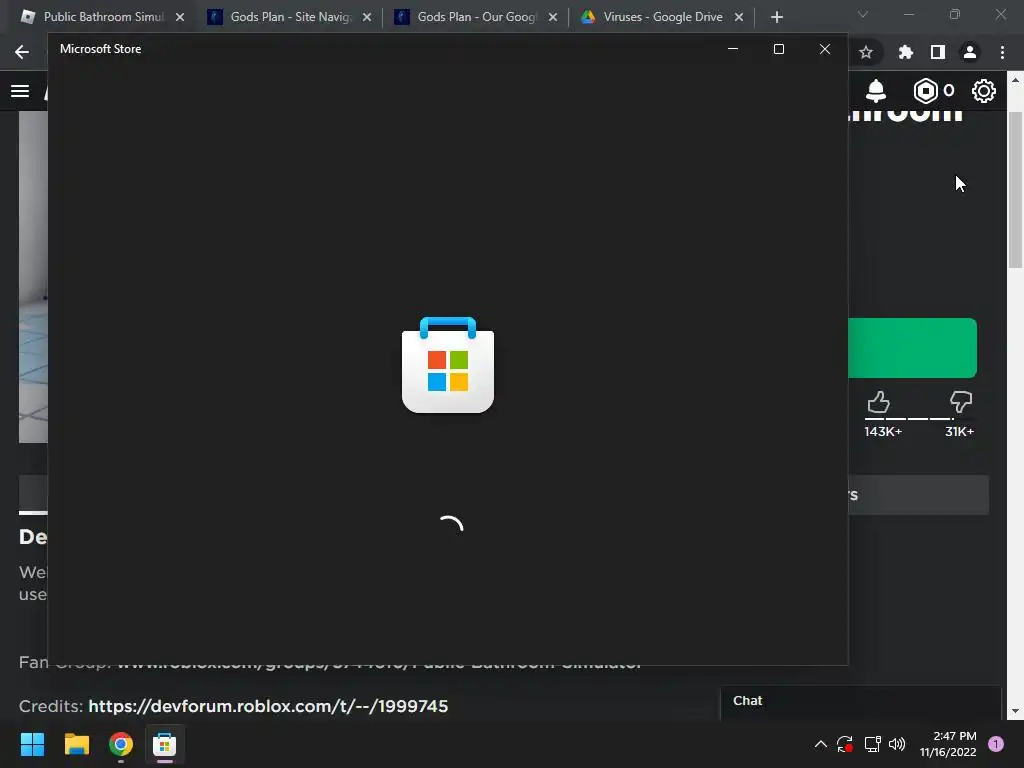Open a new Chrome tab

point(776,17)
